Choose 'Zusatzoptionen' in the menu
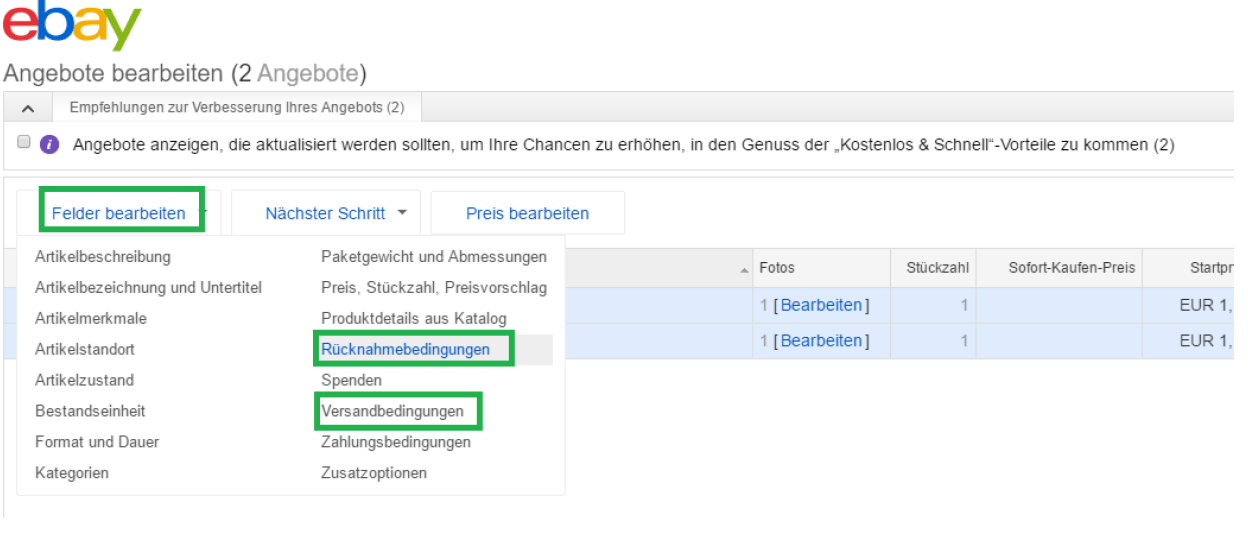The image size is (1251, 555). click(374, 473)
